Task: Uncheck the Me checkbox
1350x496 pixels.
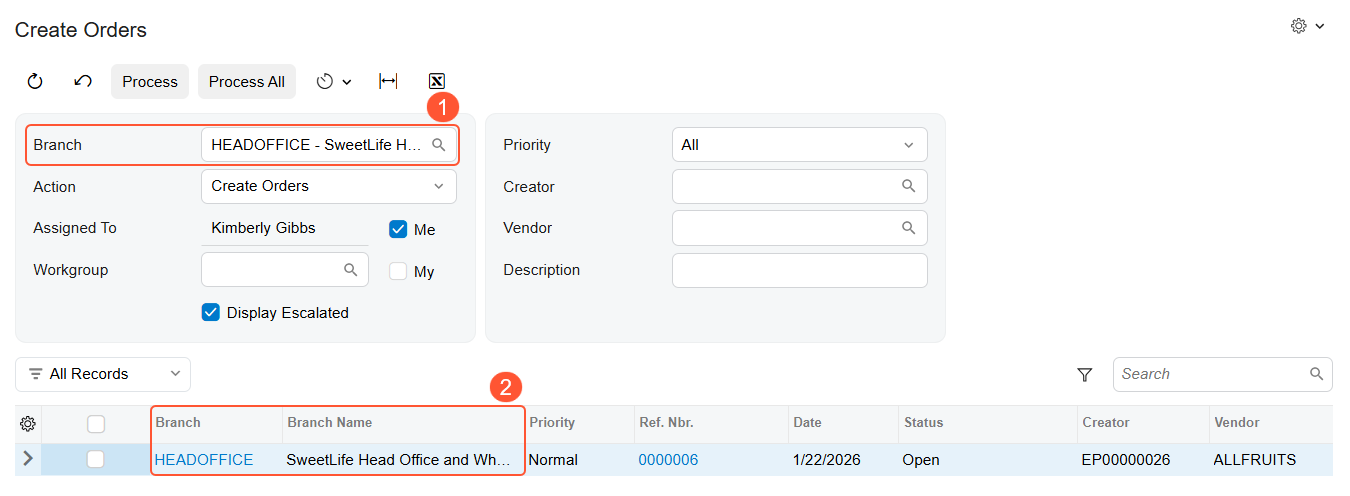Action: click(398, 229)
